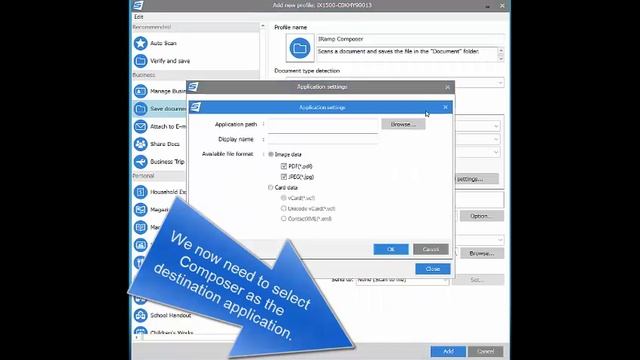The height and width of the screenshot is (360, 640).
Task: Open the Edit menu
Action: click(139, 17)
